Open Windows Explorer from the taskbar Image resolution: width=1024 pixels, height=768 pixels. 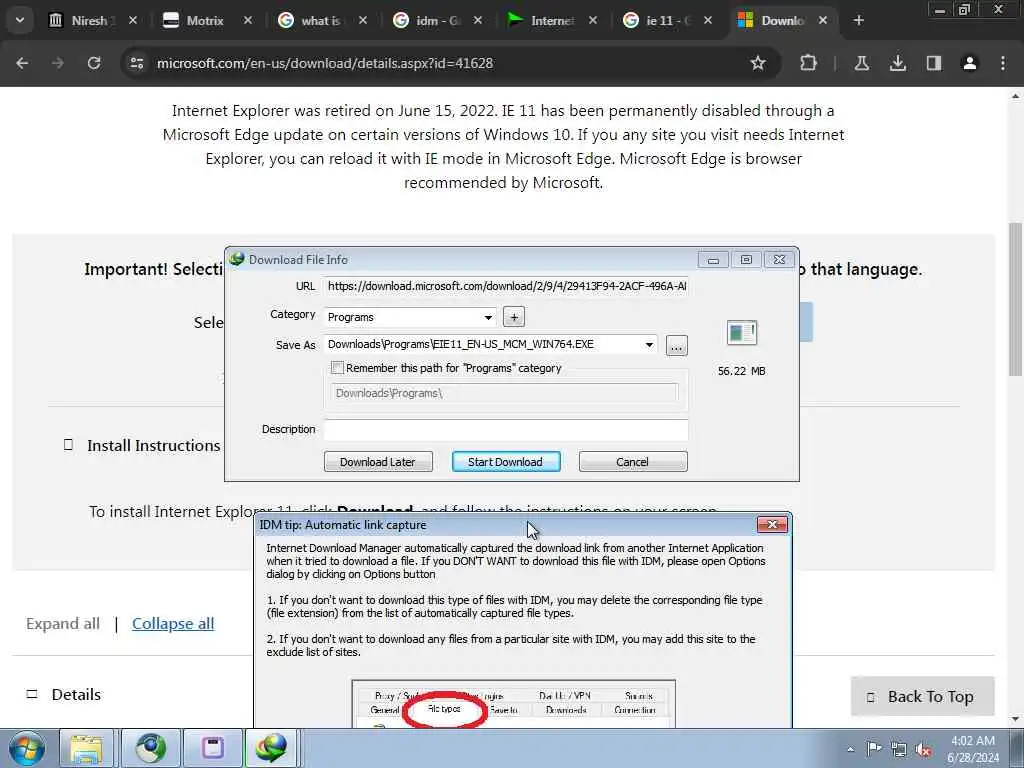[87, 748]
